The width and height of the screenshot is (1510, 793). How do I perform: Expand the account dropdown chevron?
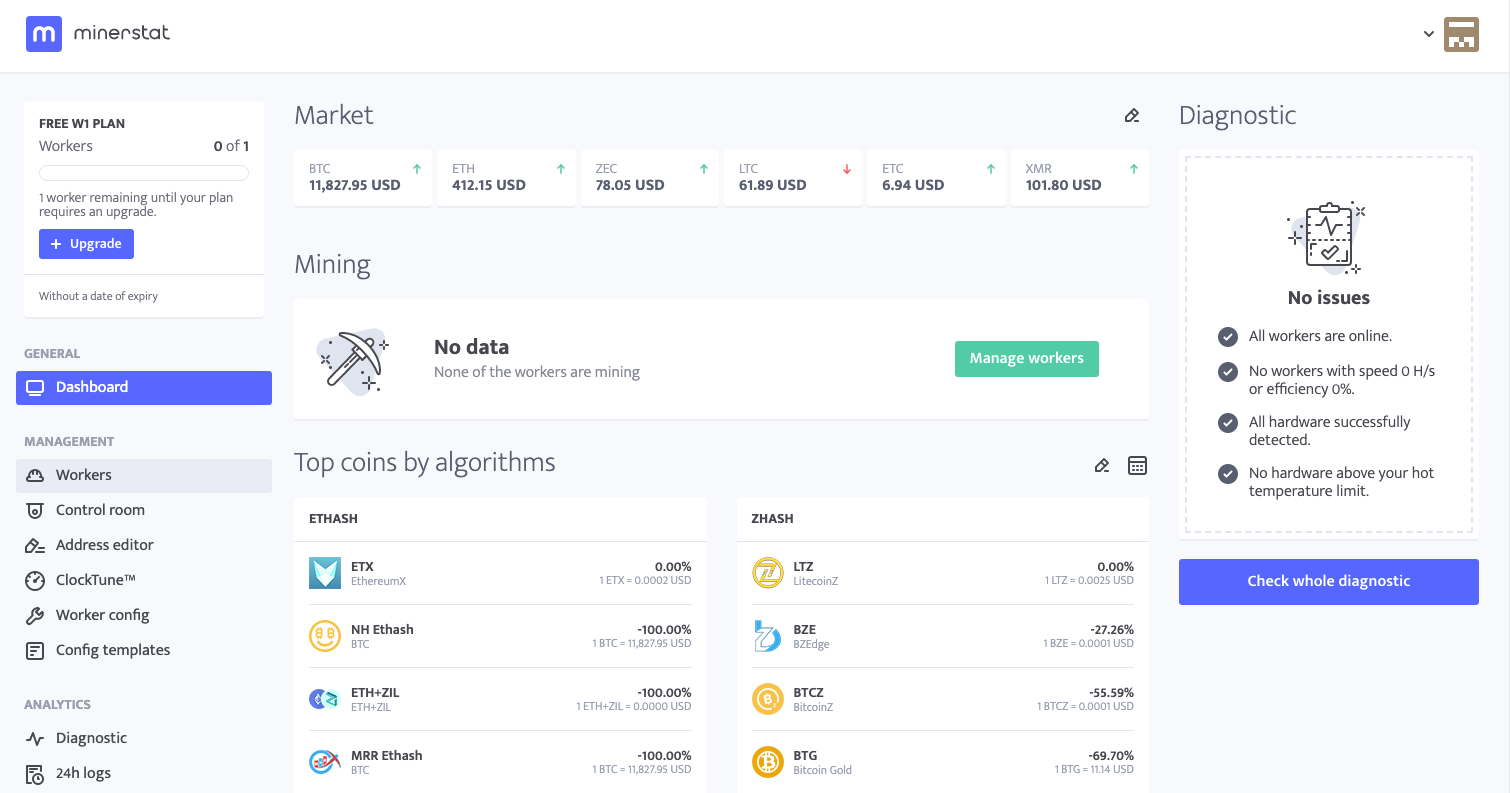[x=1429, y=34]
